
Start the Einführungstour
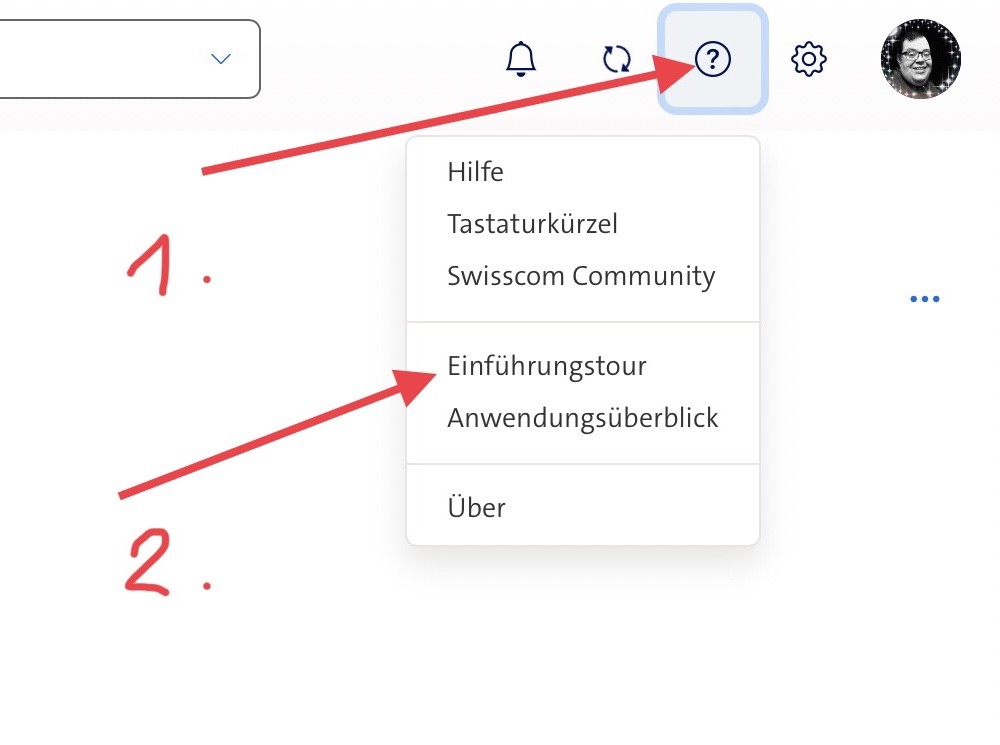pos(547,366)
